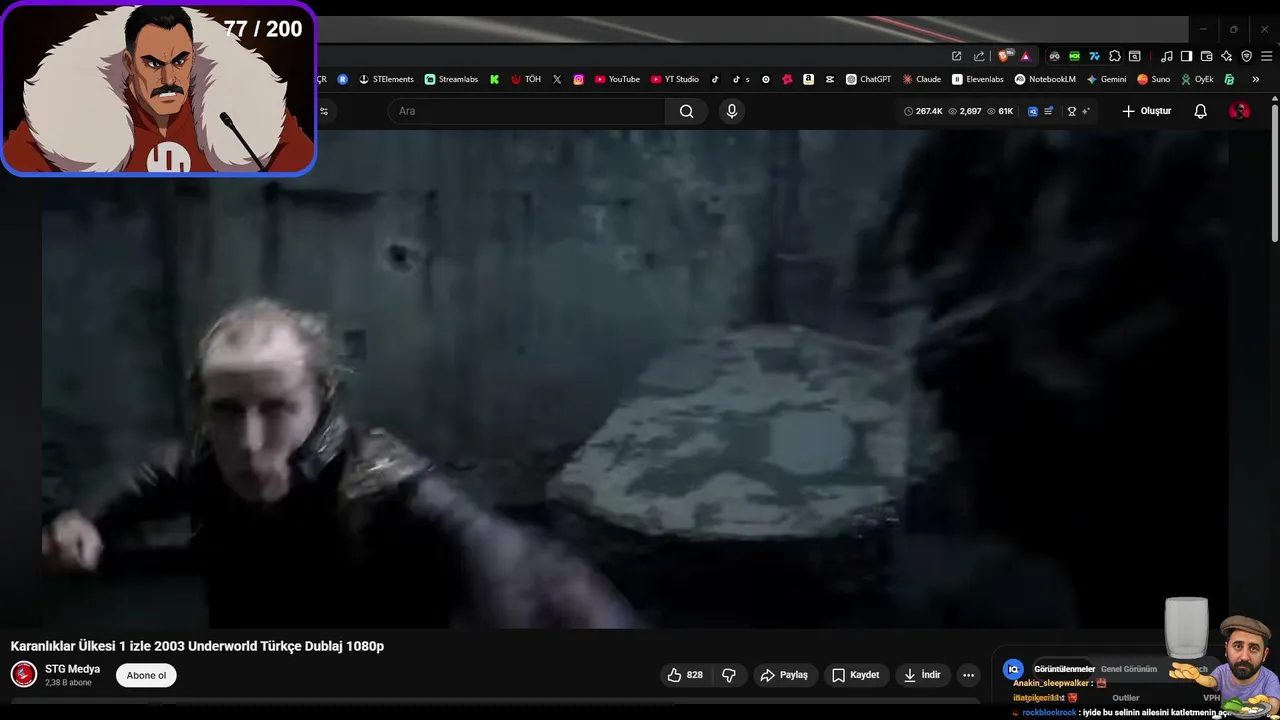Open the STG Medya channel name
The width and height of the screenshot is (1280, 720).
coord(72,669)
